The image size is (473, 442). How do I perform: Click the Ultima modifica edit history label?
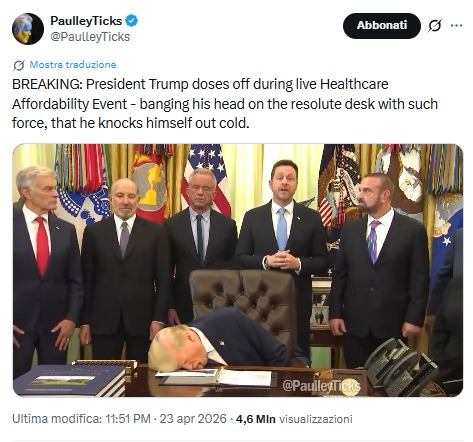57,419
